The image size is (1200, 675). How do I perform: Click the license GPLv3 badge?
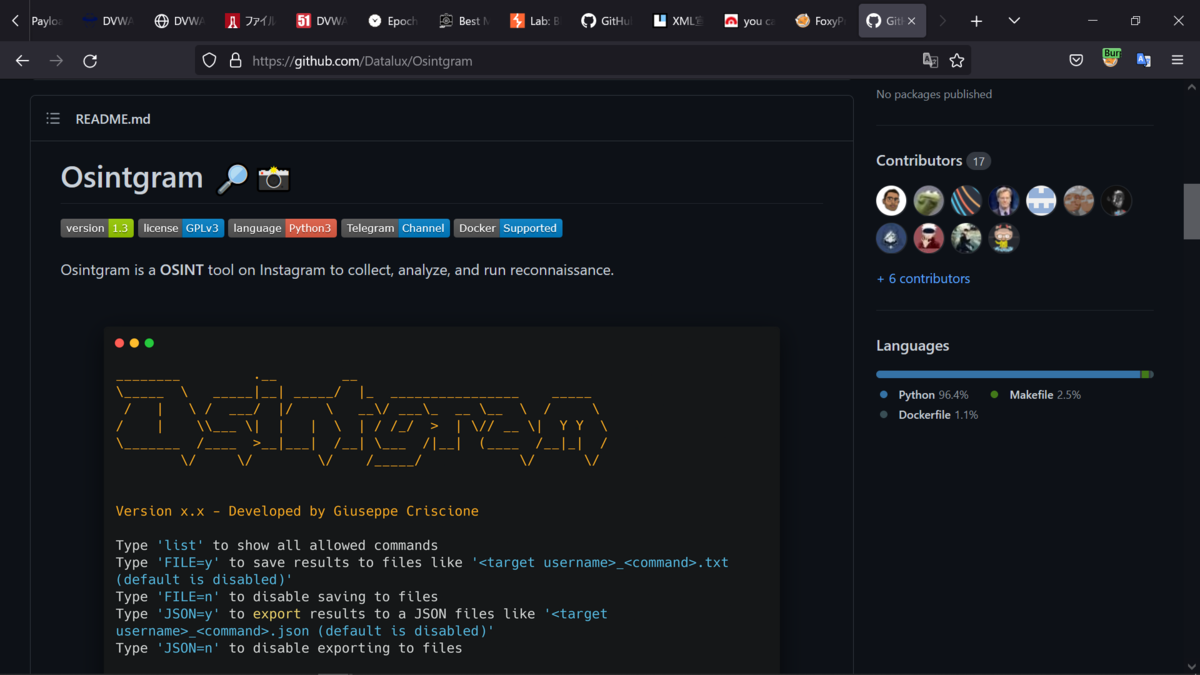(x=181, y=228)
